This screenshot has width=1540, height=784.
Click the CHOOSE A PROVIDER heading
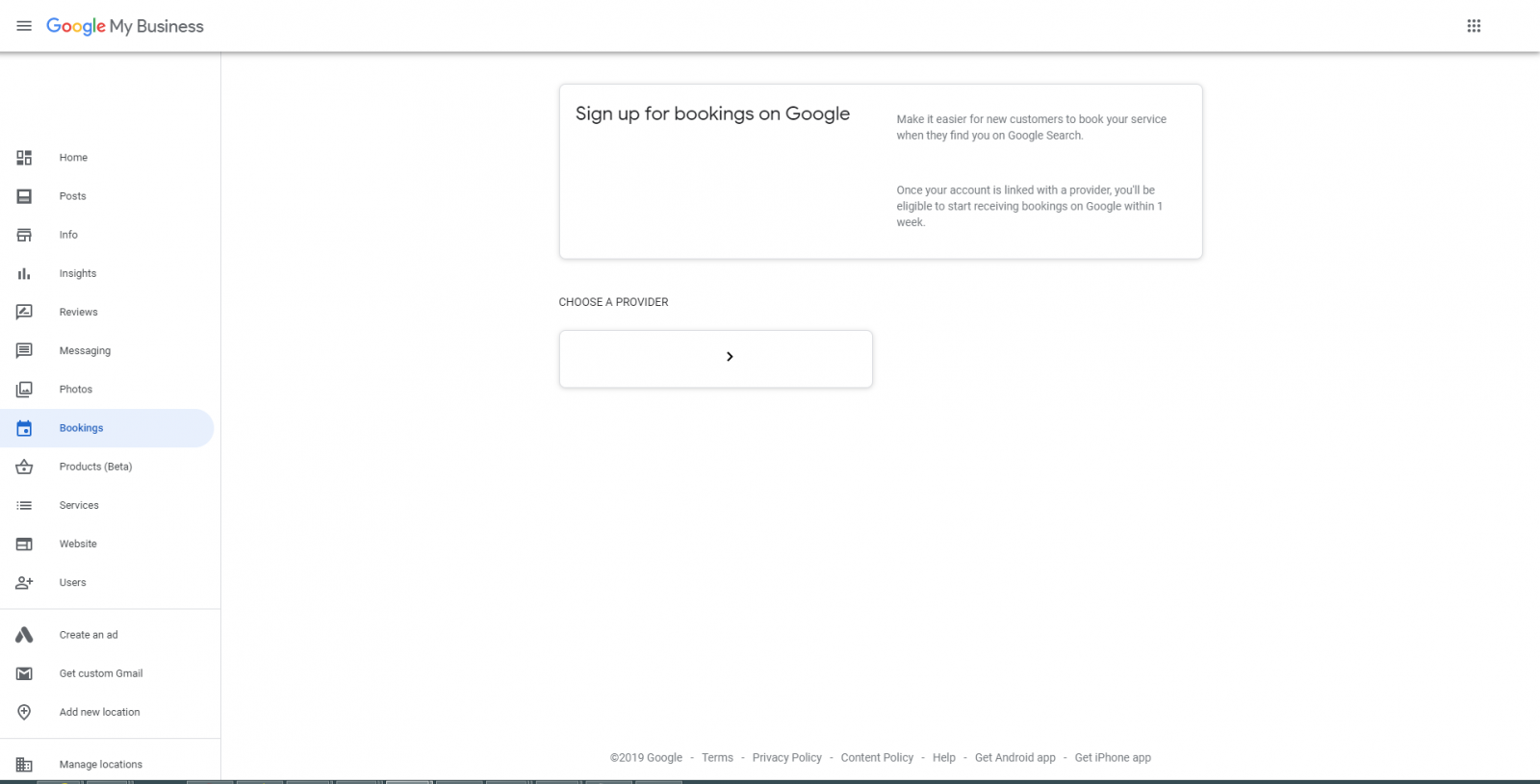tap(613, 302)
